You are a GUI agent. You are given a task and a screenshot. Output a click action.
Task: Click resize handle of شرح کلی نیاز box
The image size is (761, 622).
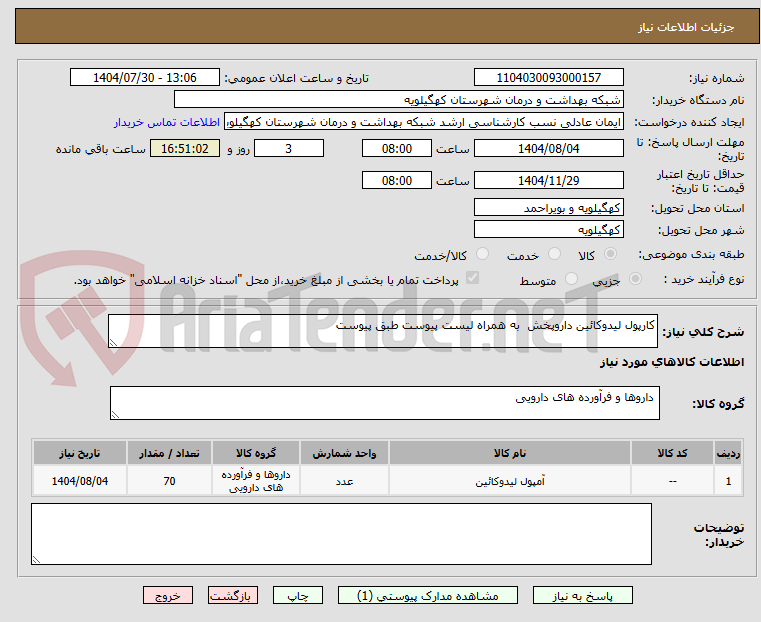(114, 343)
